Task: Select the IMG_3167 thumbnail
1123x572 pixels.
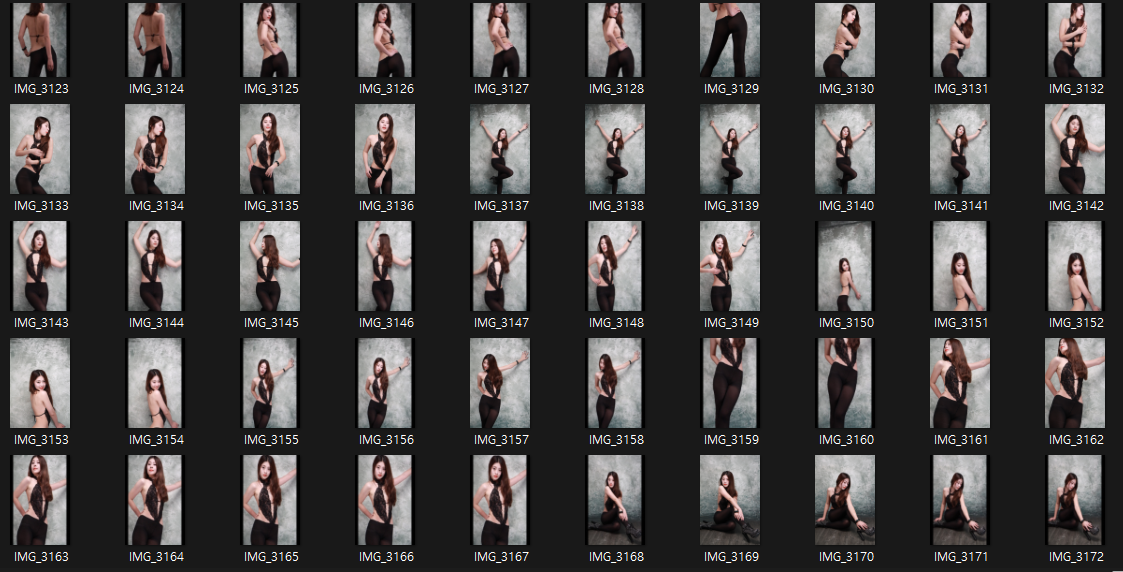Action: click(500, 500)
